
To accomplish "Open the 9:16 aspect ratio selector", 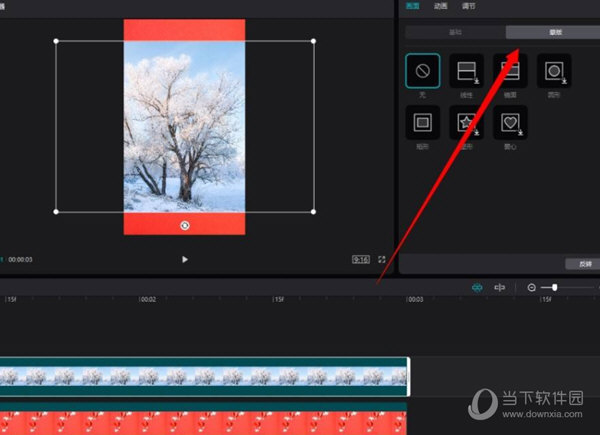I will [x=360, y=259].
